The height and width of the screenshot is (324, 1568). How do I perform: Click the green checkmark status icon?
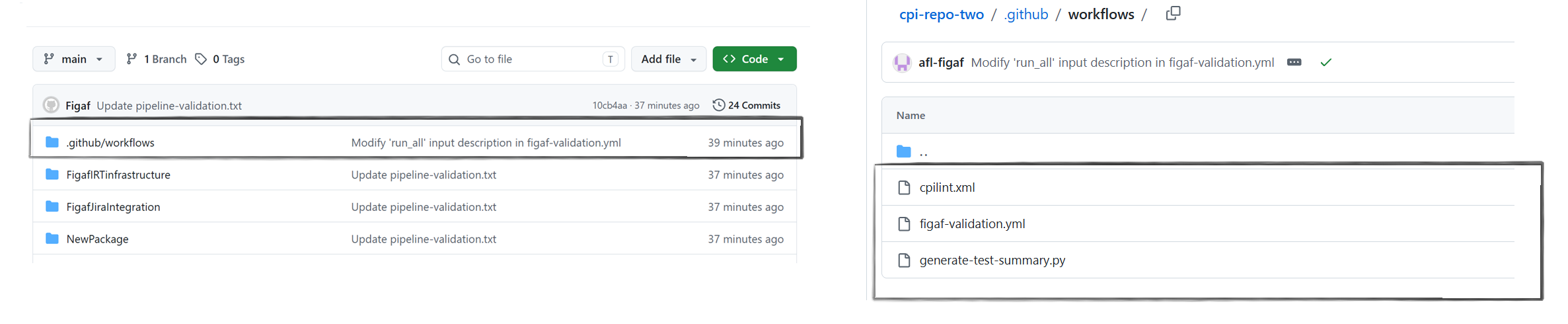coord(1325,62)
